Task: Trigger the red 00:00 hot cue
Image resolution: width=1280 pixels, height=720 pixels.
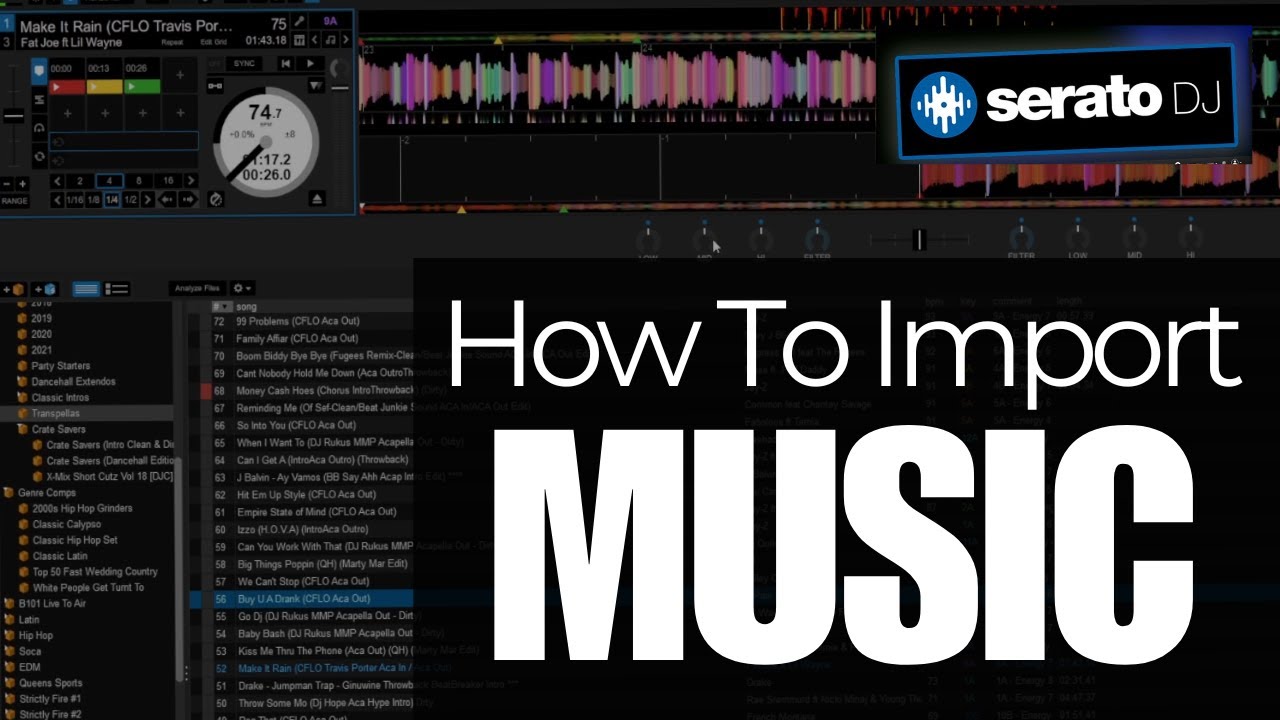Action: tap(67, 87)
